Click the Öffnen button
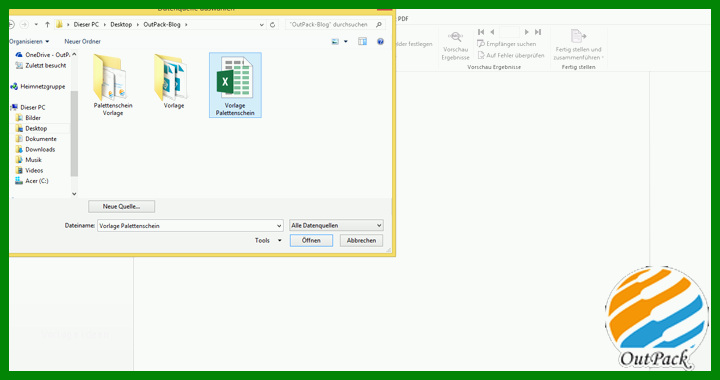 (311, 240)
